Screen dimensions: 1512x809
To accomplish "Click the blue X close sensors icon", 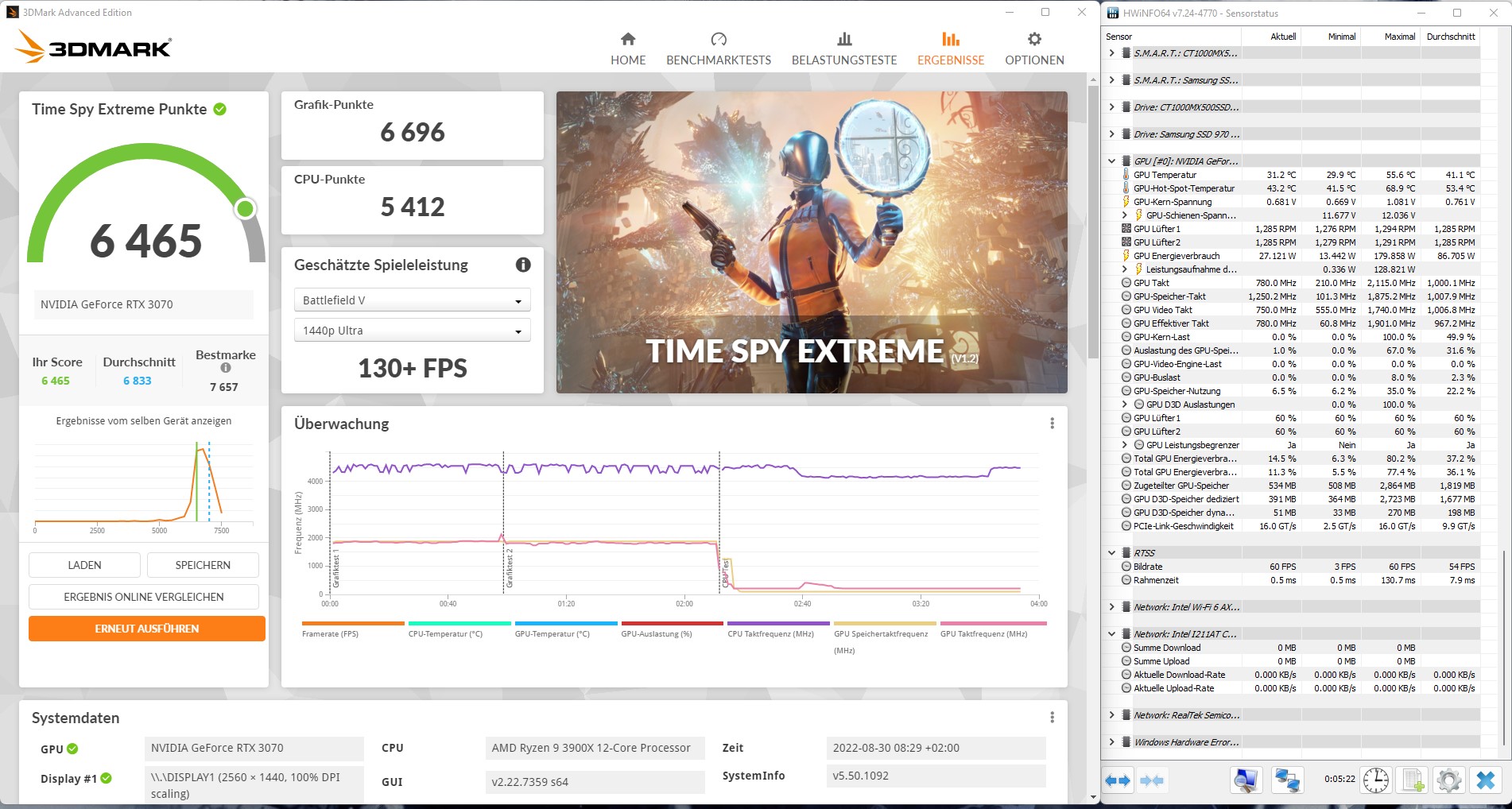I will tap(1485, 780).
